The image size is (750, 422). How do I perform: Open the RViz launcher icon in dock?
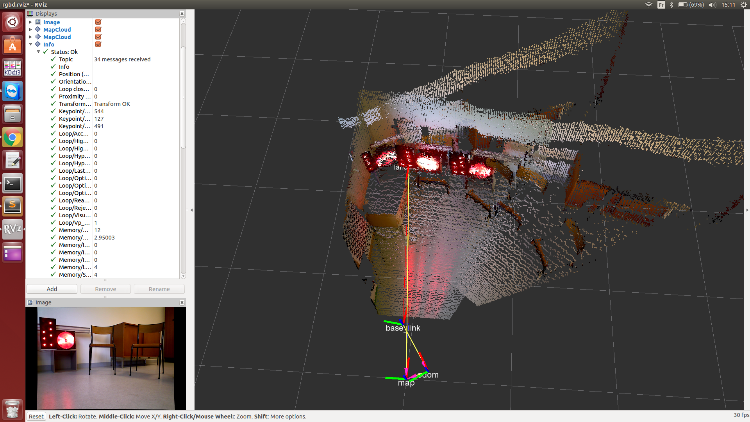click(x=12, y=228)
